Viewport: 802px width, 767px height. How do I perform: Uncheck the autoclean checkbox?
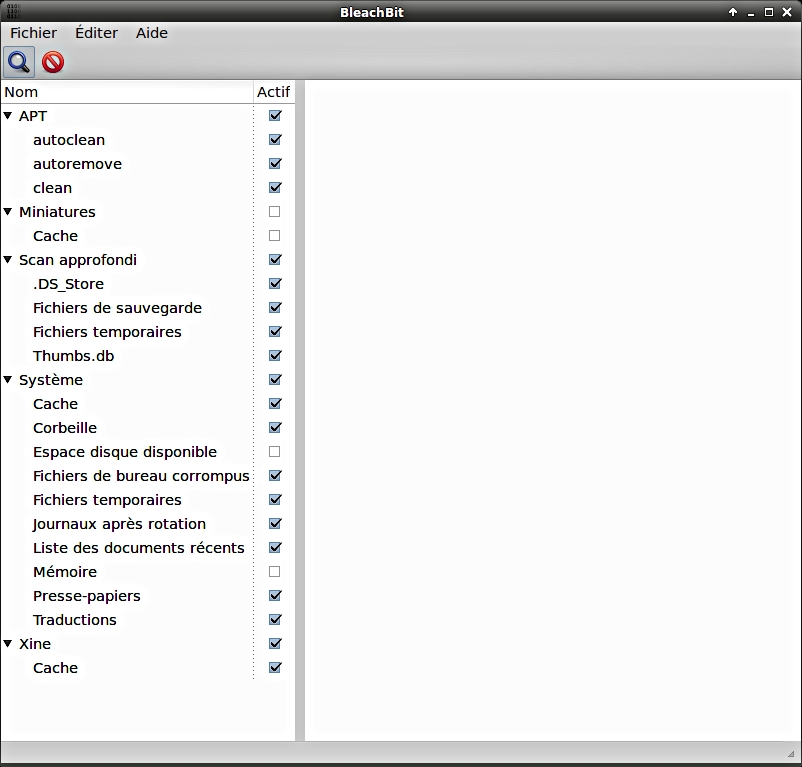275,140
